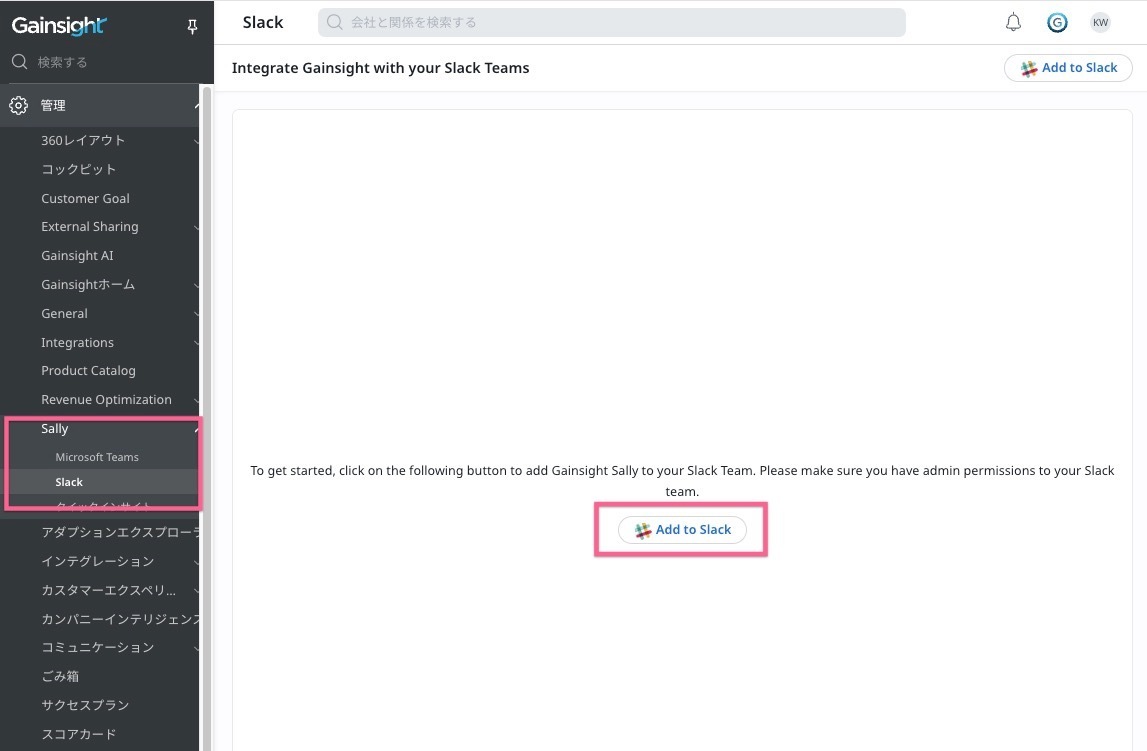Open サクセスプラン in the sidebar

click(85, 705)
